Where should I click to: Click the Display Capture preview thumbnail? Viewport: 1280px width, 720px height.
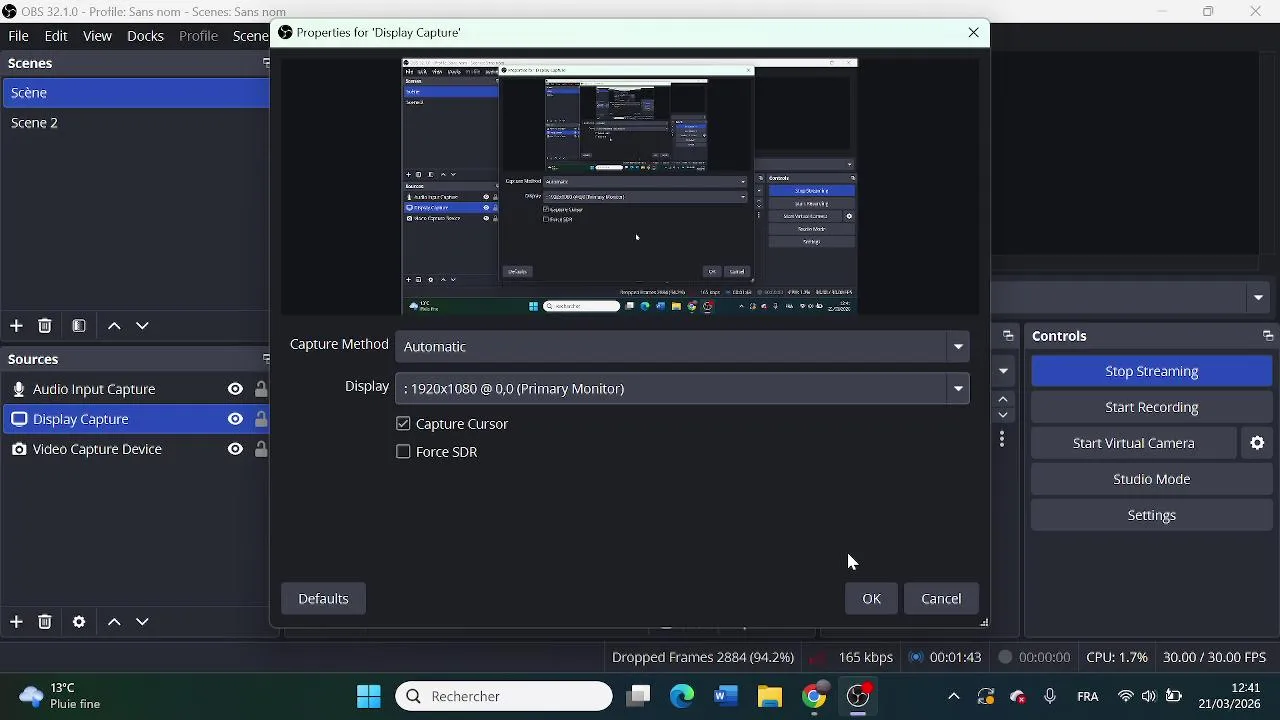630,186
